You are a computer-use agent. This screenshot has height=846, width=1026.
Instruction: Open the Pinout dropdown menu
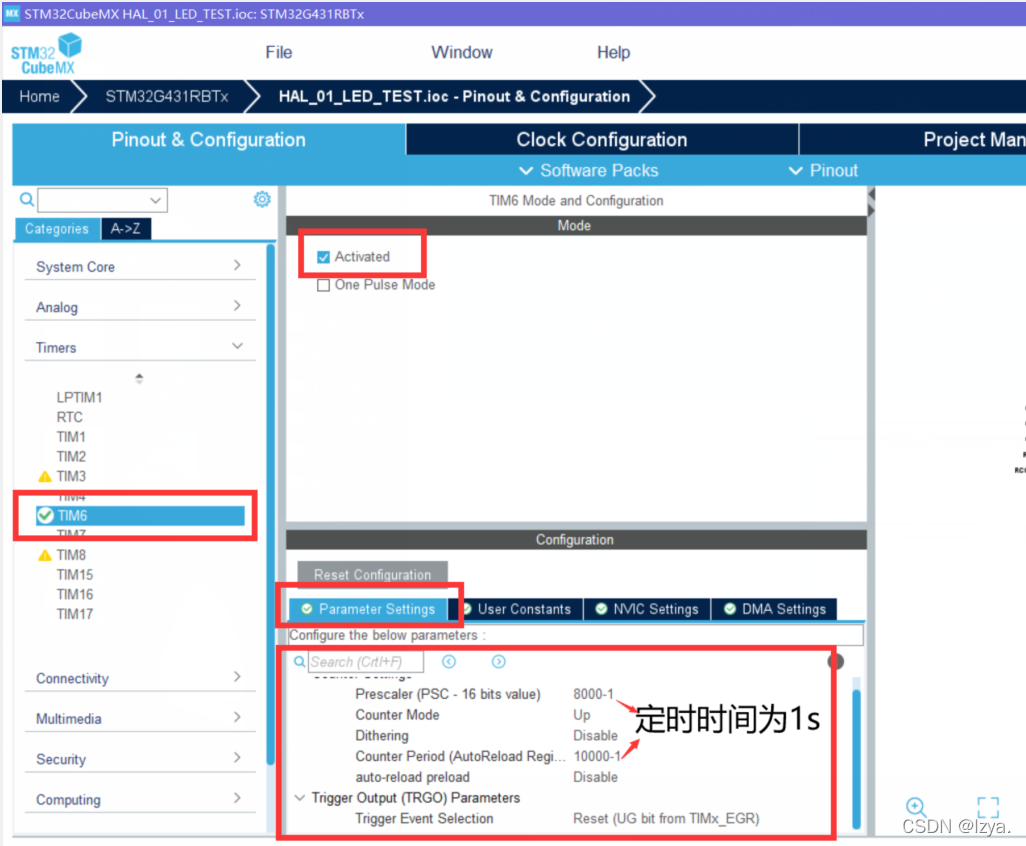(x=823, y=171)
